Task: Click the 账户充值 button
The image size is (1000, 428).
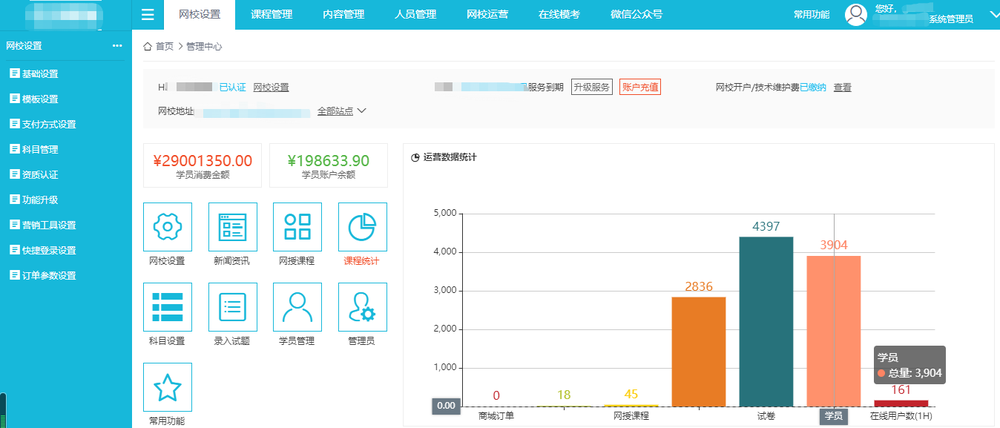Action: (640, 87)
